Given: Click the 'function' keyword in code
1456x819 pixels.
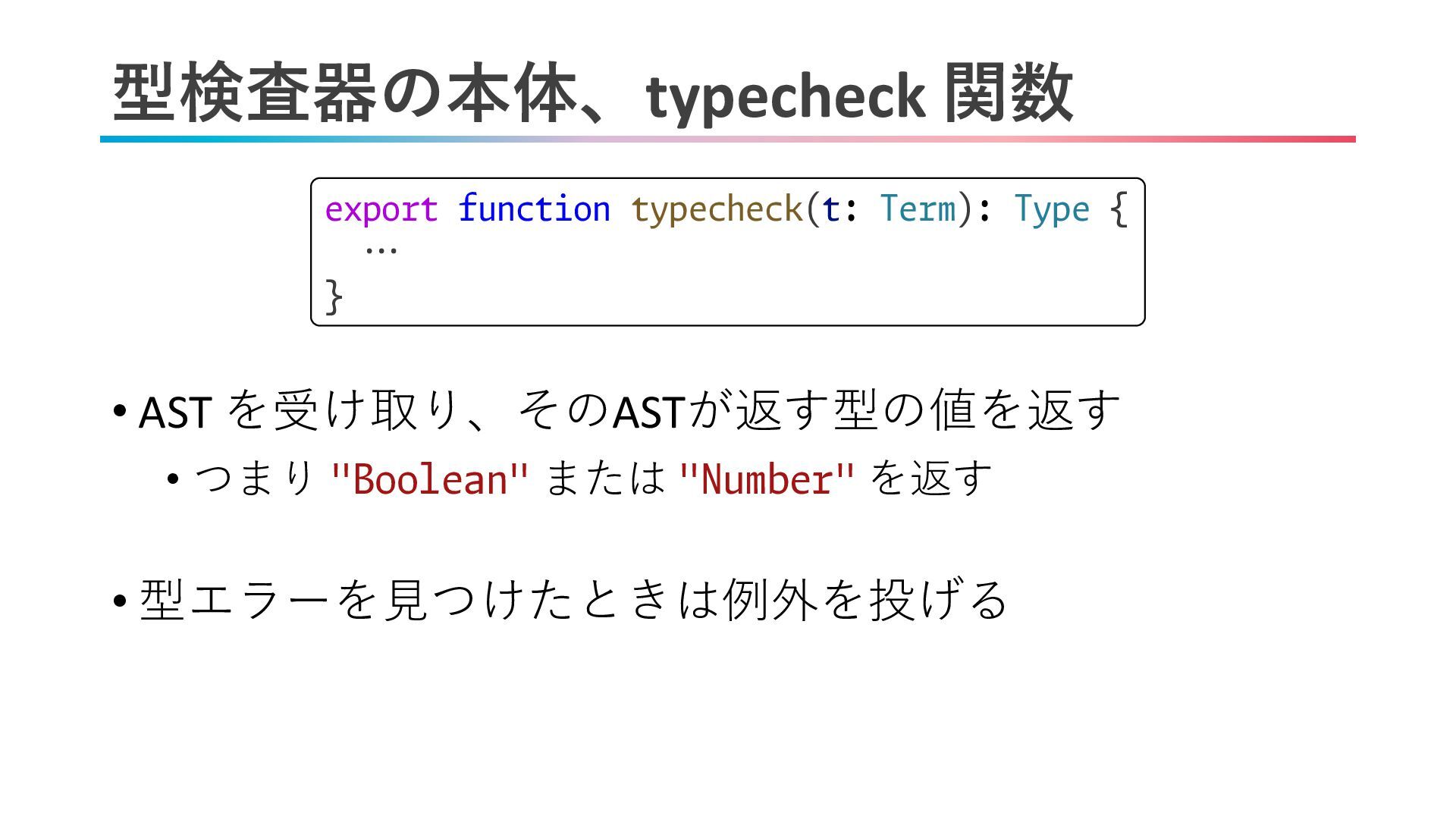Looking at the screenshot, I should [x=534, y=209].
